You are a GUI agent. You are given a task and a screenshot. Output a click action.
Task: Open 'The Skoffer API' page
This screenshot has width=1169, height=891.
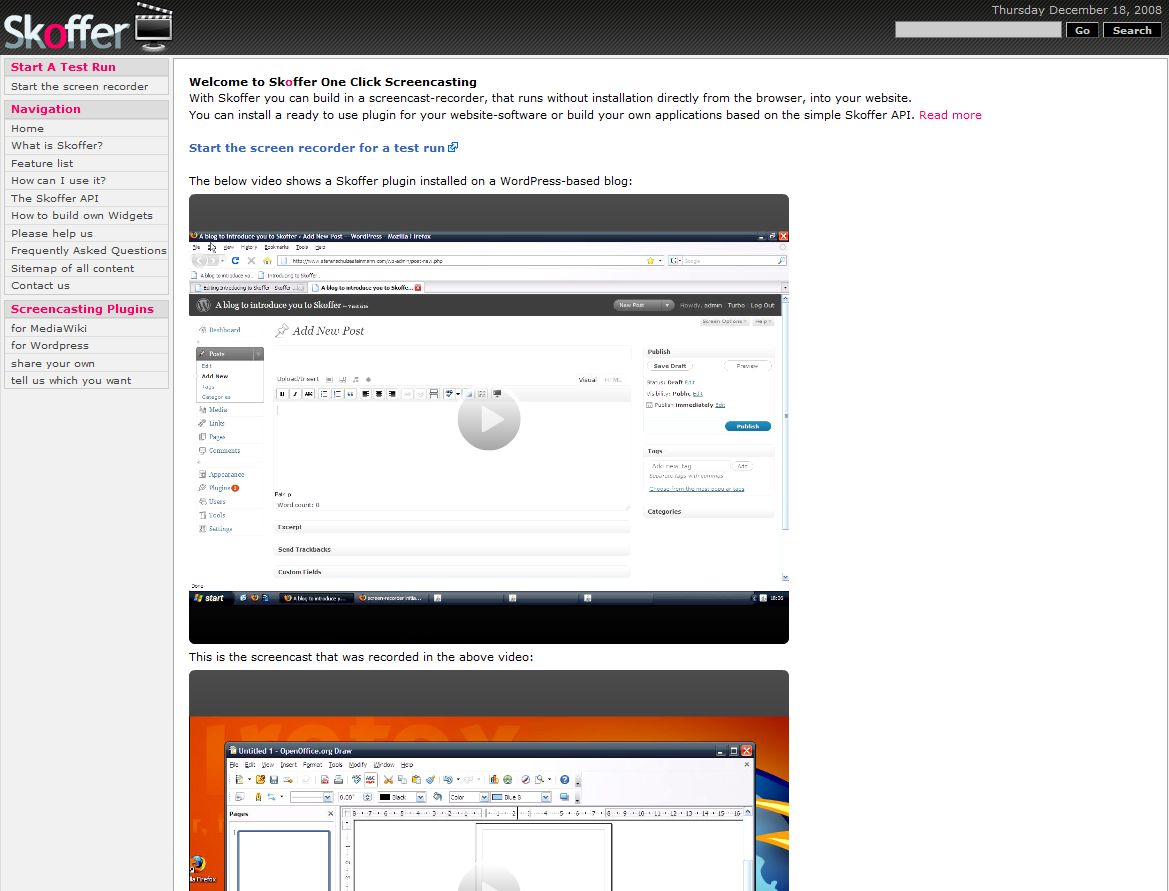(54, 198)
